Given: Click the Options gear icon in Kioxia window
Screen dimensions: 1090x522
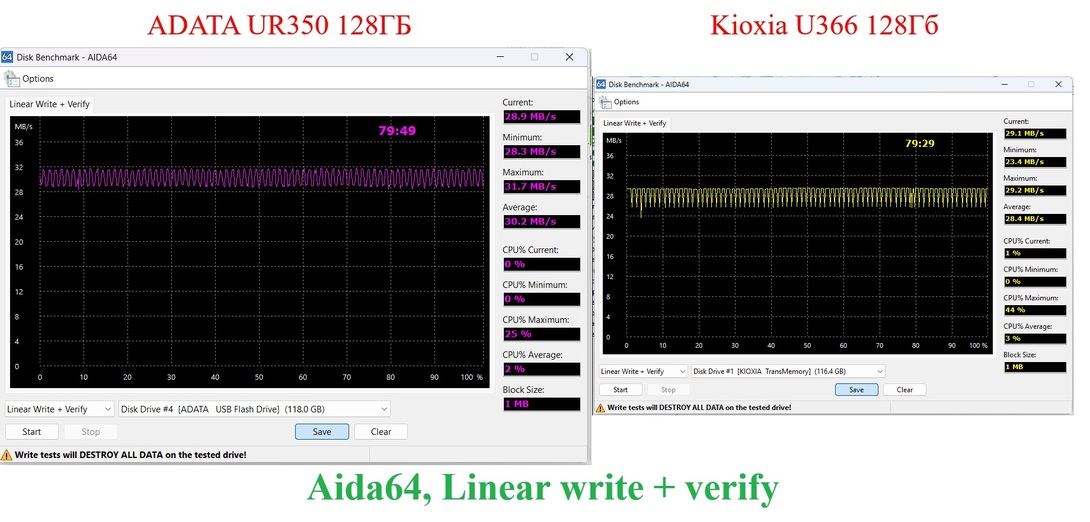Looking at the screenshot, I should point(604,101).
